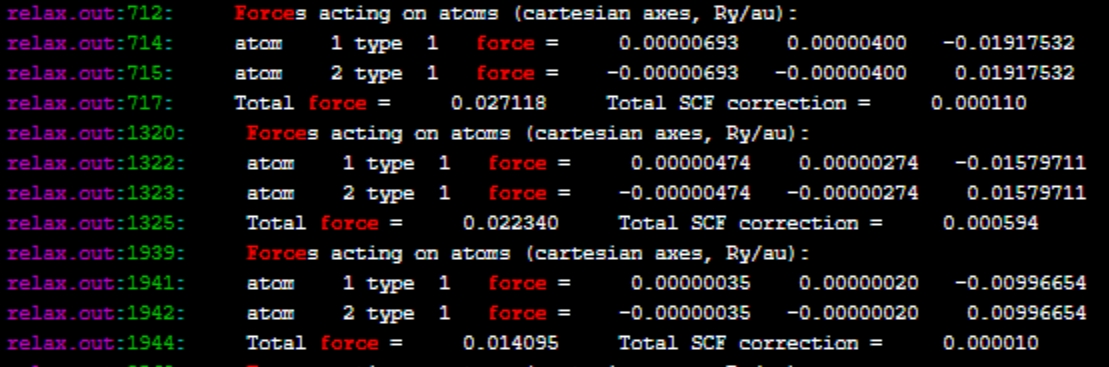Select SCF correction value 0.000010
1109x367 pixels.
[990, 344]
